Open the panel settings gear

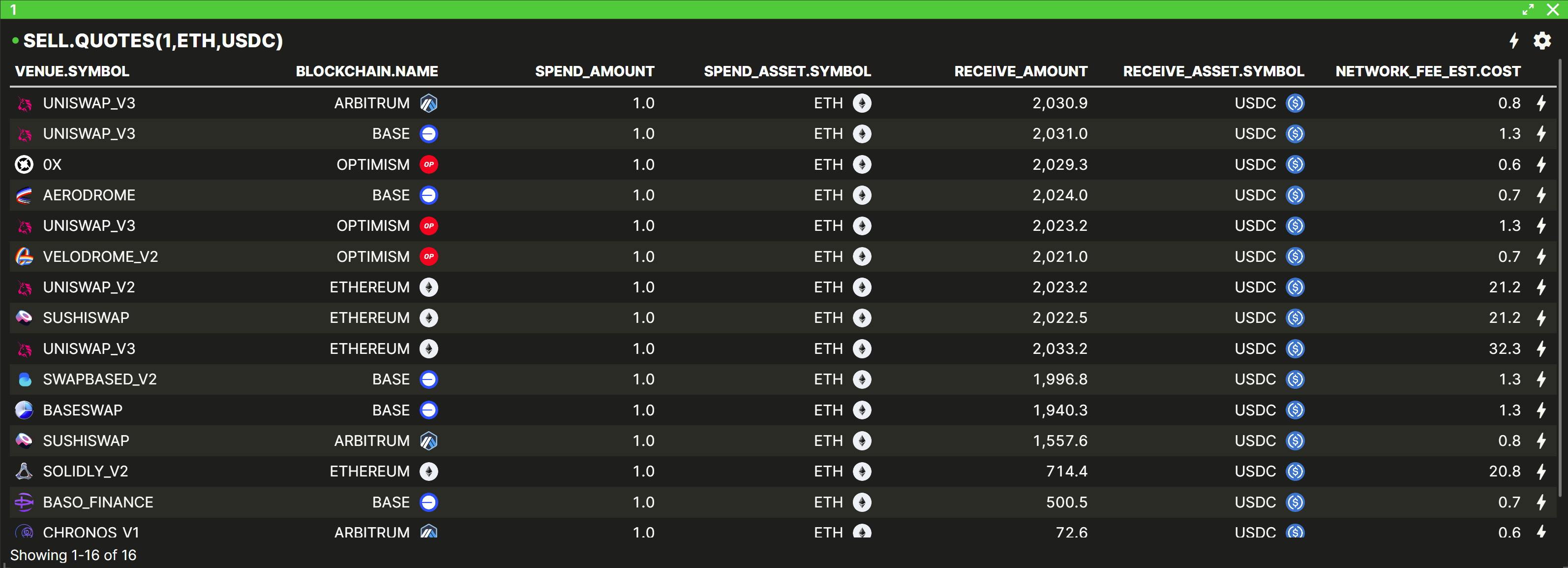click(x=1541, y=41)
